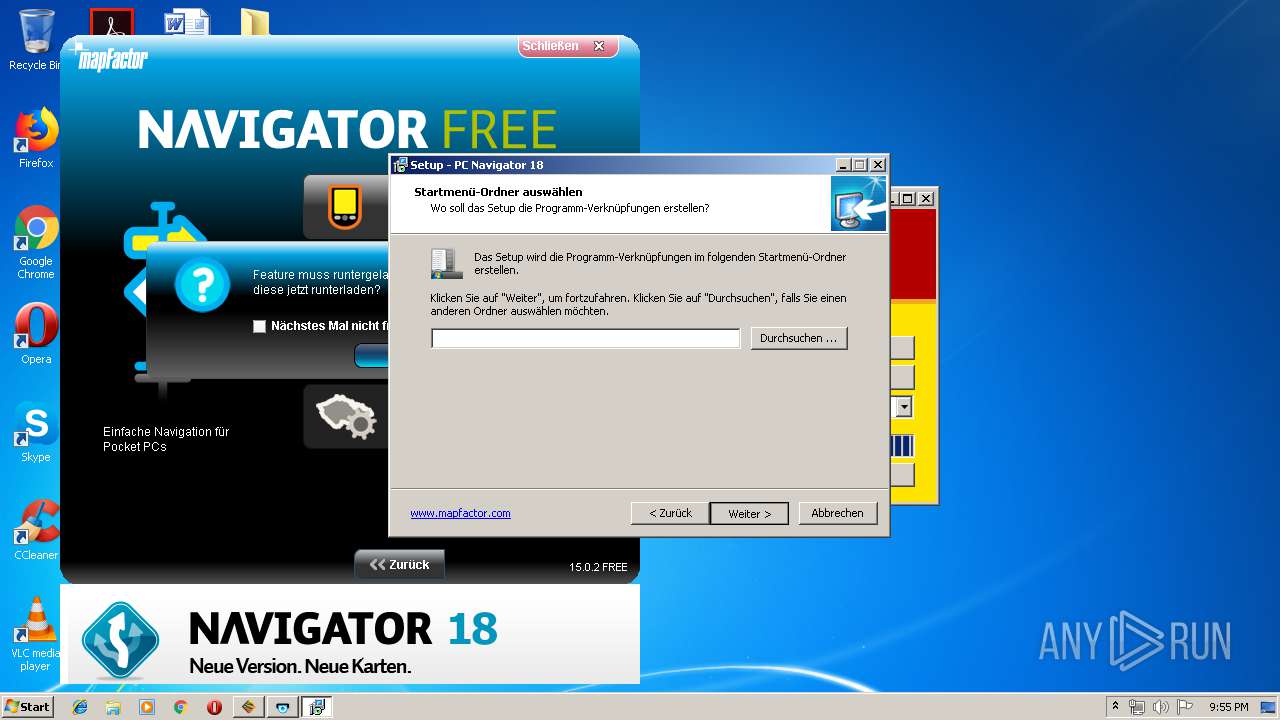This screenshot has width=1280, height=720.
Task: Open the dropdown in the yellow background window
Action: click(904, 407)
